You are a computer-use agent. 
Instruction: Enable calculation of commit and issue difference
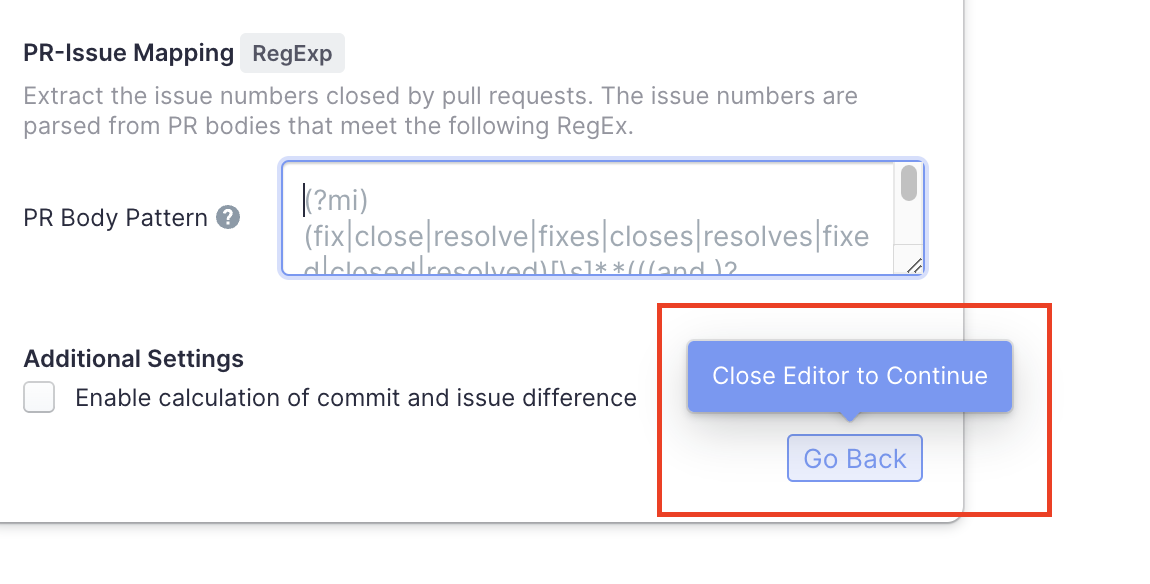pyautogui.click(x=39, y=397)
